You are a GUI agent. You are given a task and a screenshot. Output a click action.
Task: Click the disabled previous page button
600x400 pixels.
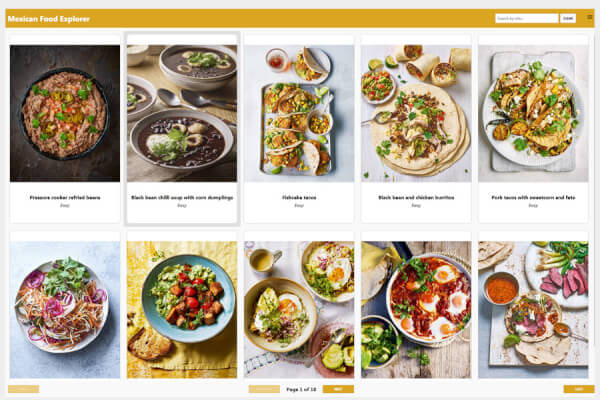[264, 389]
